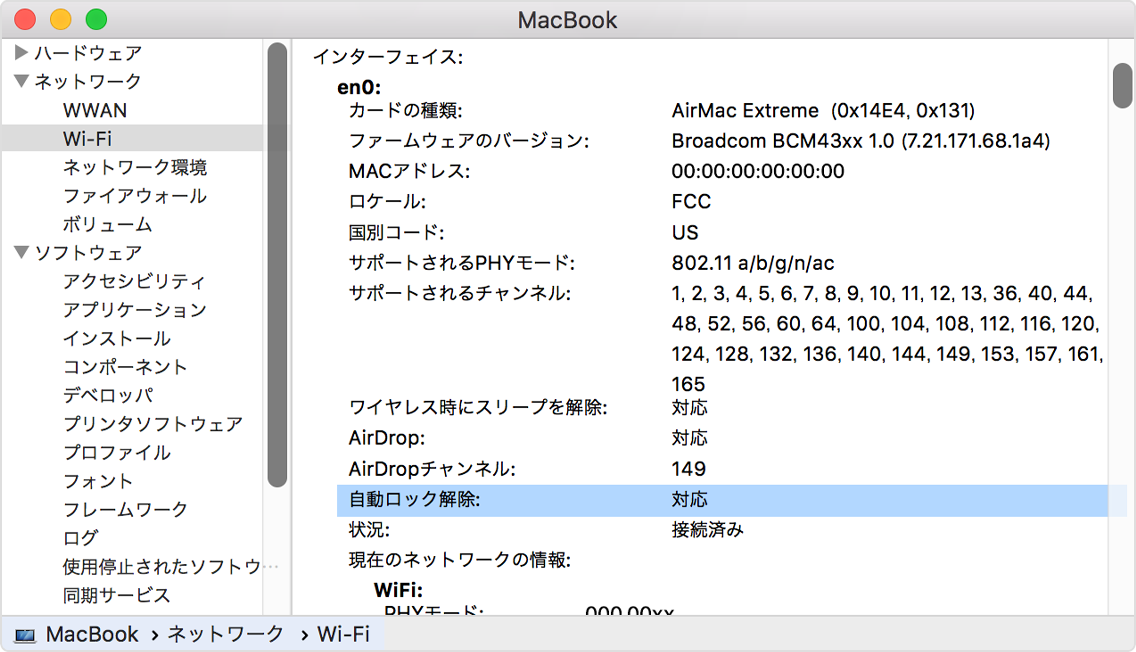Viewport: 1136px width, 652px height.
Task: Select 同期サービス in the sidebar
Action: (117, 595)
